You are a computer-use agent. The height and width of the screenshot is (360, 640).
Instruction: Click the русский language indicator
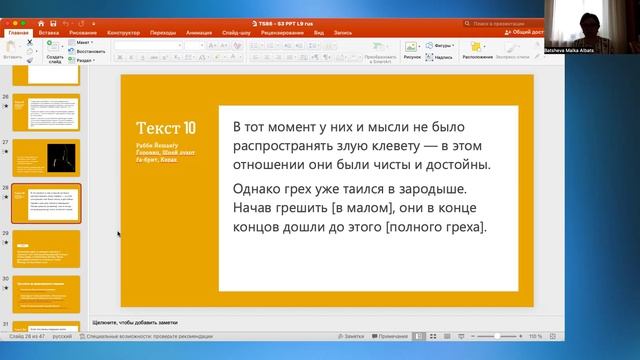[62, 336]
